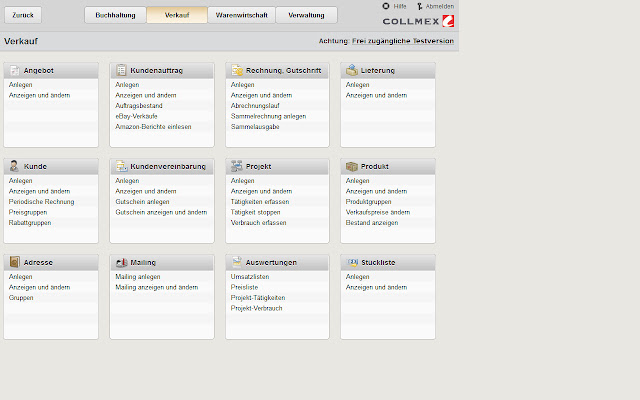Open Anzeigen und ändern under Produkt

[x=376, y=191]
